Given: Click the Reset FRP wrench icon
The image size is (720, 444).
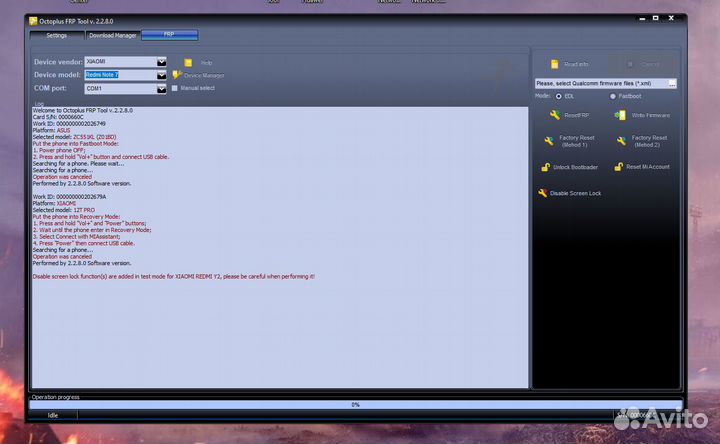Looking at the screenshot, I should coord(555,115).
